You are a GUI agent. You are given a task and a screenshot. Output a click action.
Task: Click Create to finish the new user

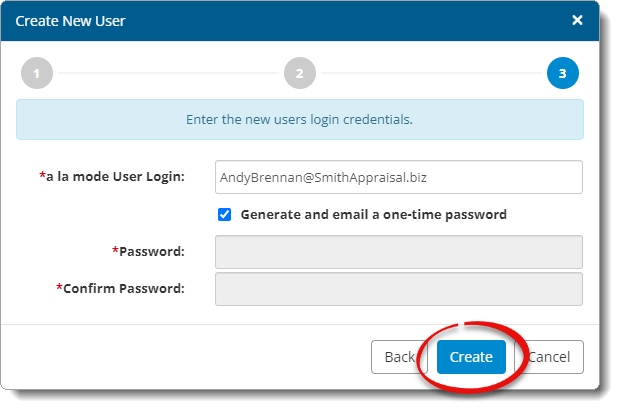(471, 357)
